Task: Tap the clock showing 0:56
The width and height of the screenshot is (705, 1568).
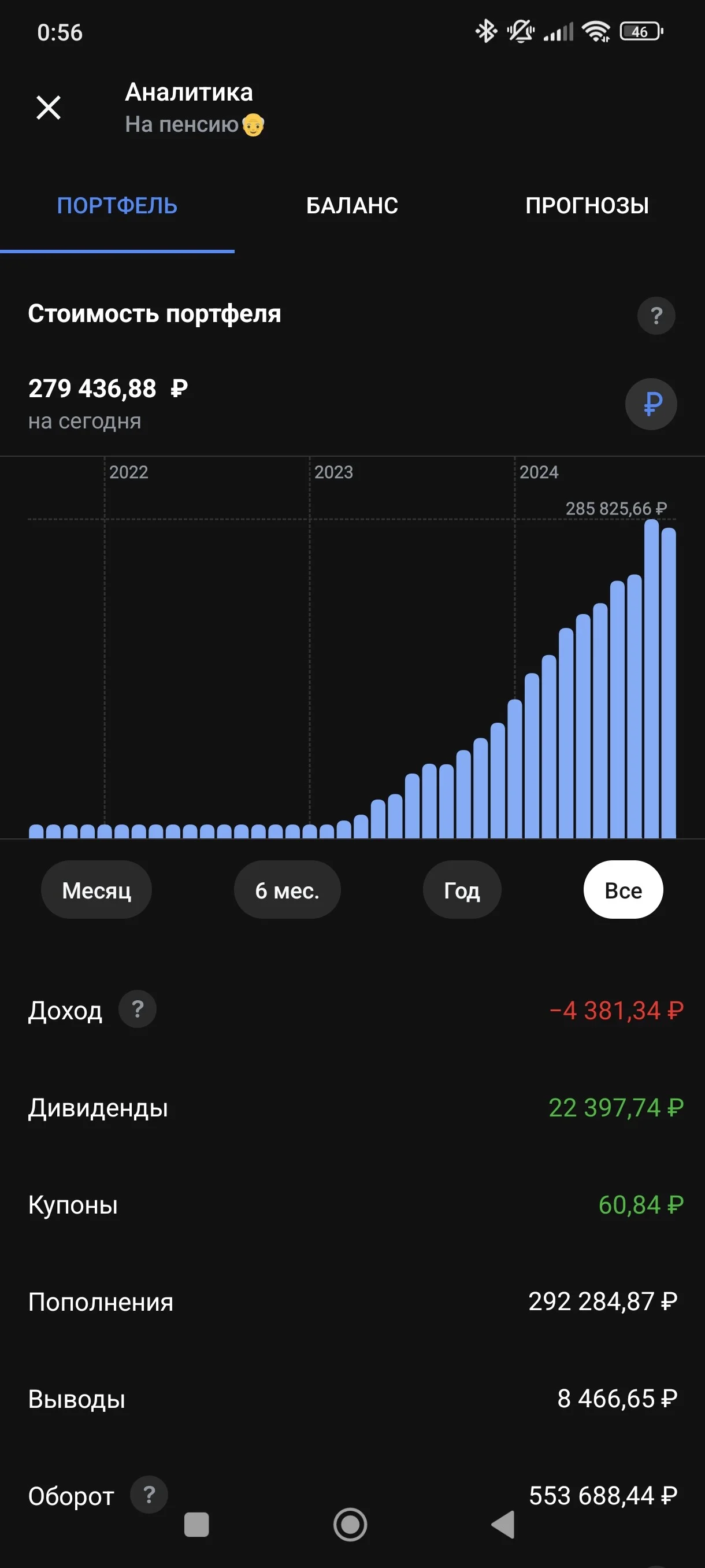Action: click(60, 32)
